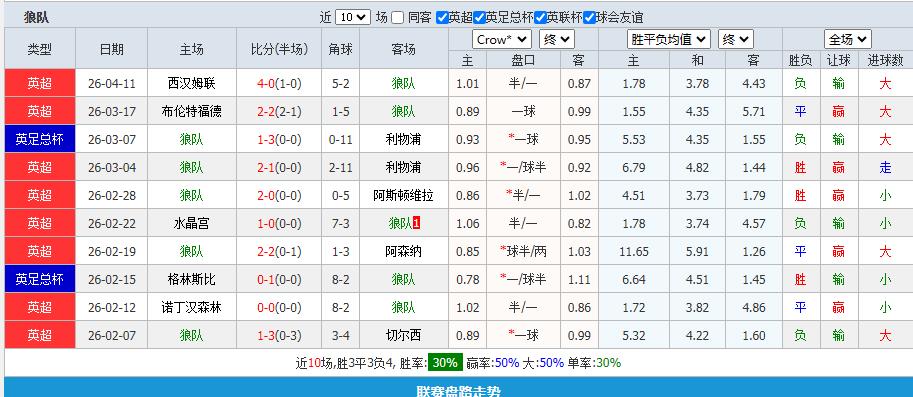This screenshot has height=397, width=913.
Task: Click the 胜负 column header
Action: (800, 60)
